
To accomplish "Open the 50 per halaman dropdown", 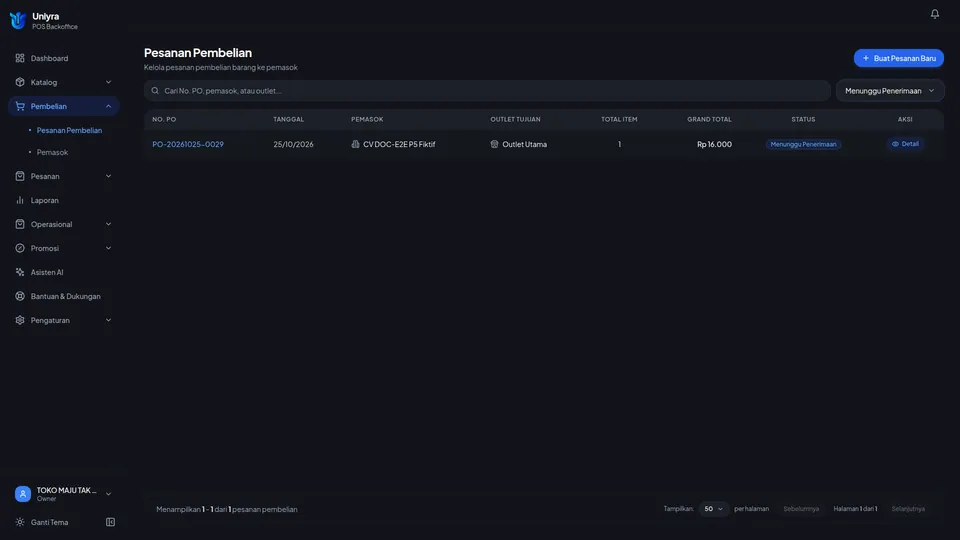I will pyautogui.click(x=713, y=509).
